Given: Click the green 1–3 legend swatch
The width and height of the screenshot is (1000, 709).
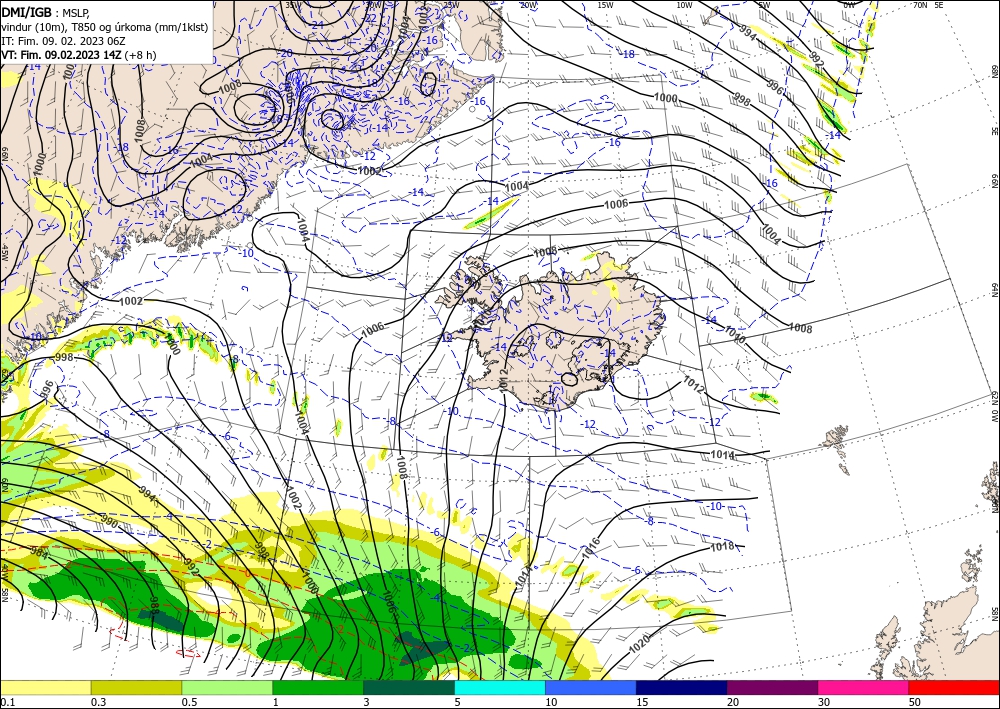Looking at the screenshot, I should [x=318, y=687].
